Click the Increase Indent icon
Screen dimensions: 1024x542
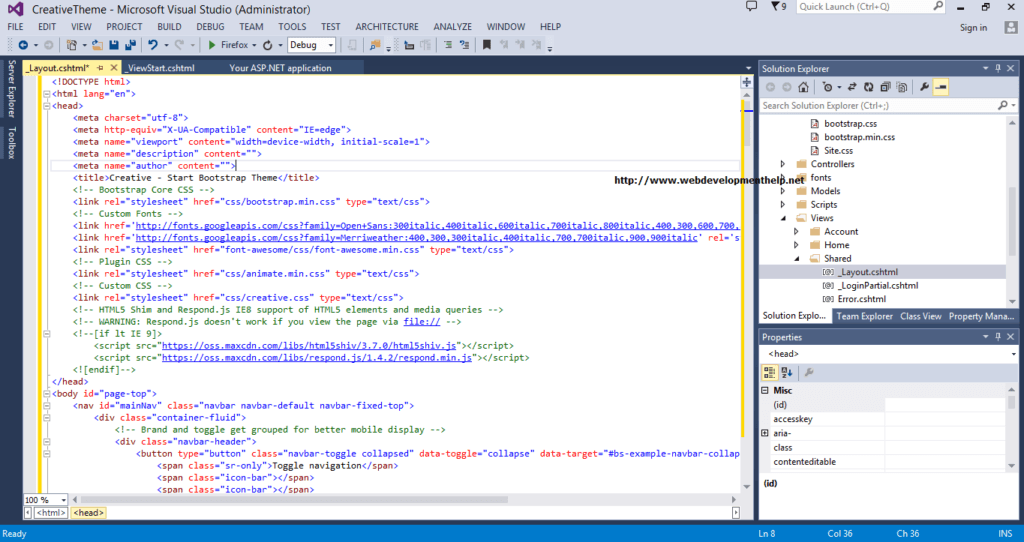coord(448,45)
